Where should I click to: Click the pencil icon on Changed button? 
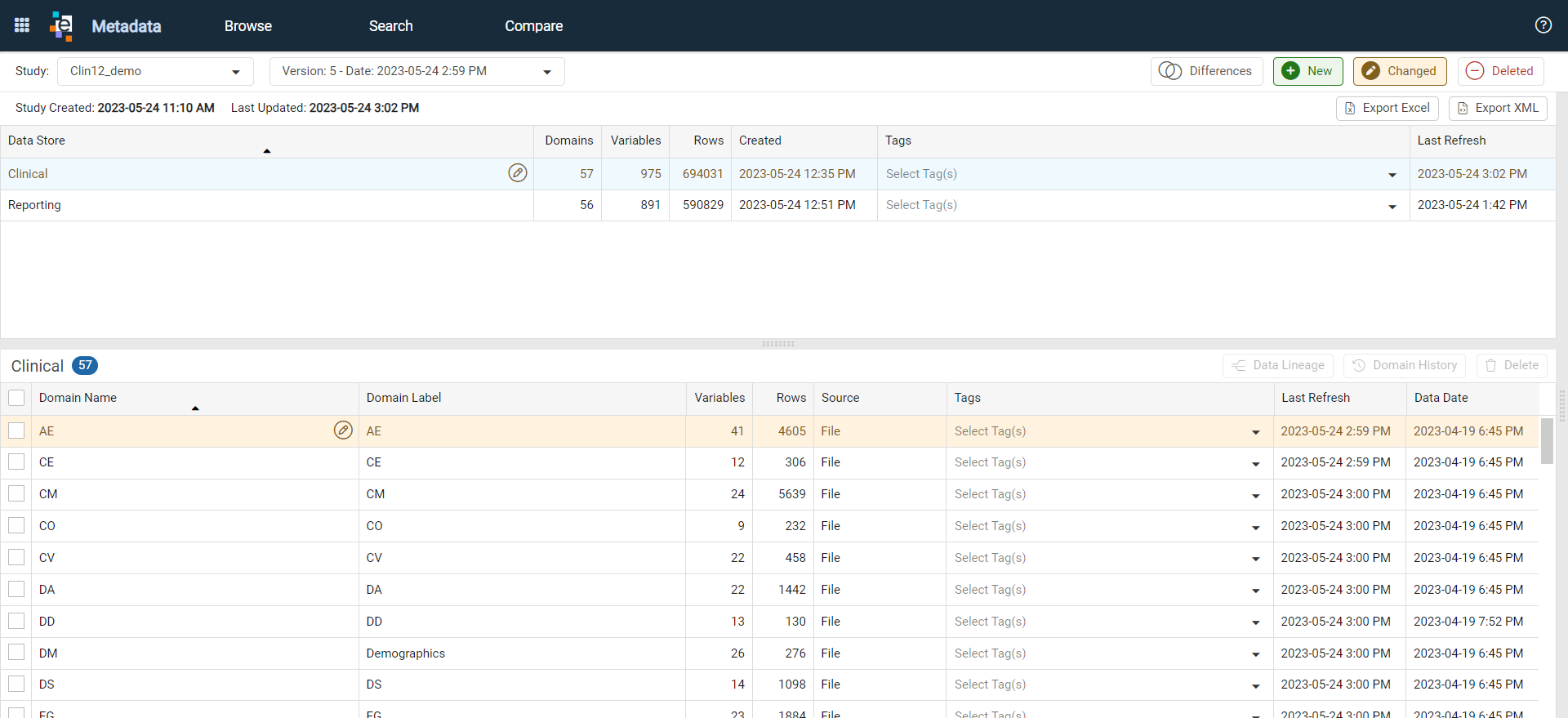pos(1371,71)
